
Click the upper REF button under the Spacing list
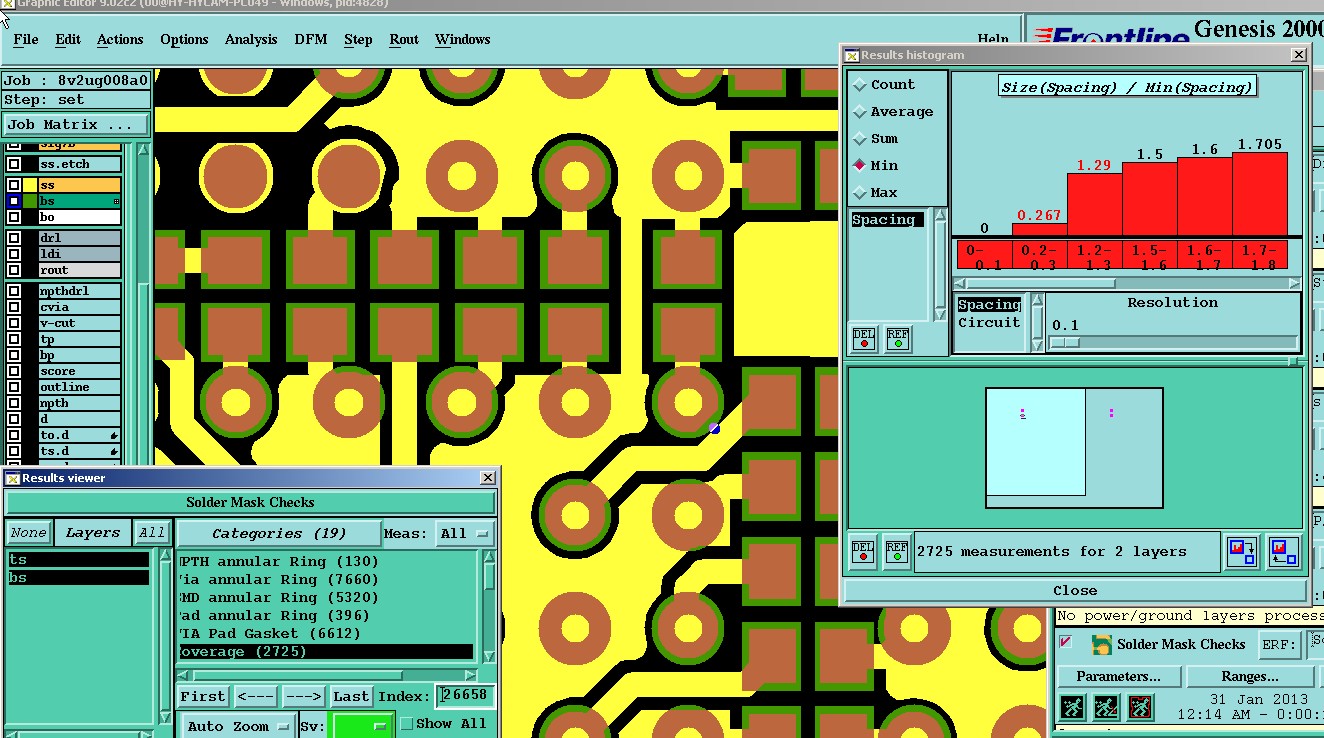click(x=897, y=339)
